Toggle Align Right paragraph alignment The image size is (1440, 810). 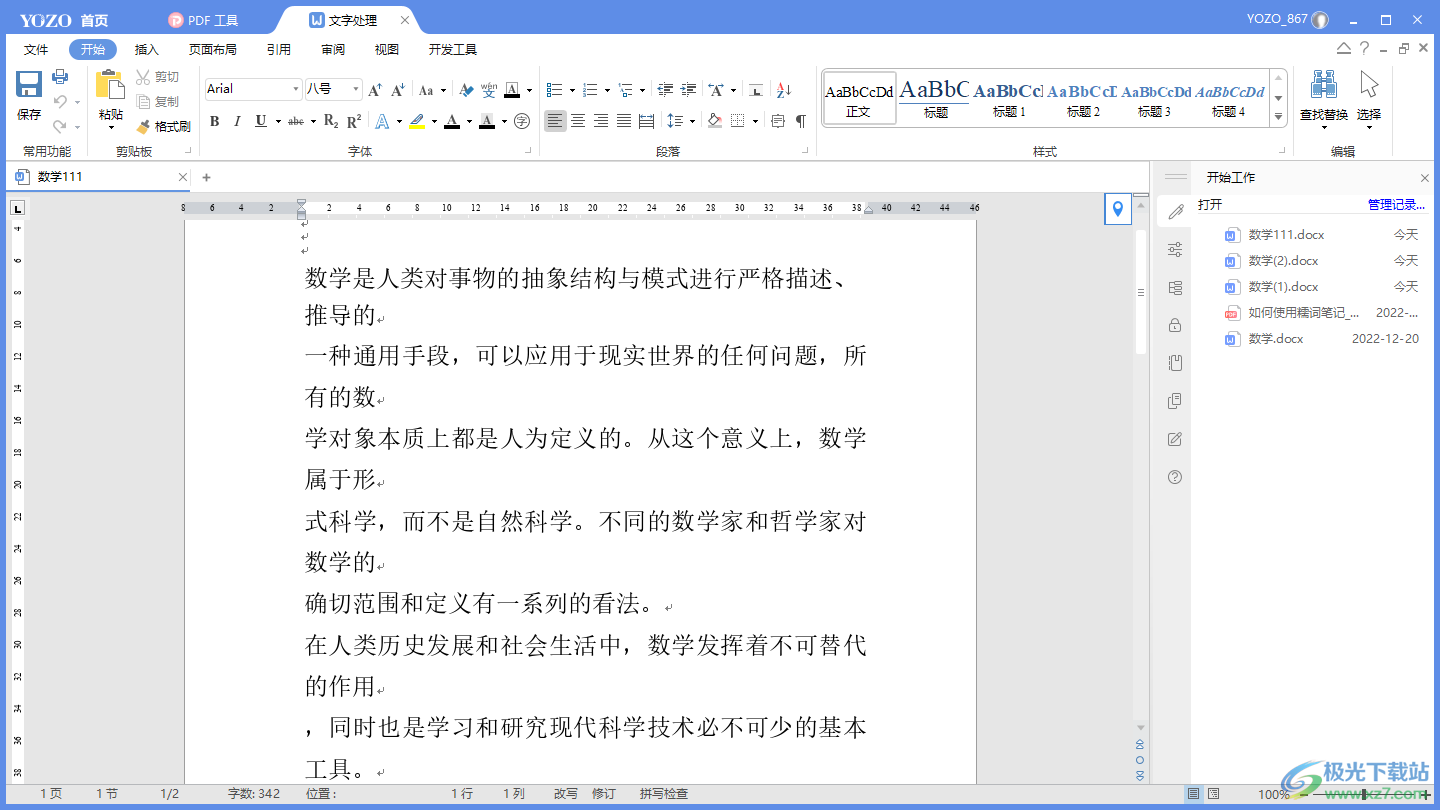tap(601, 121)
